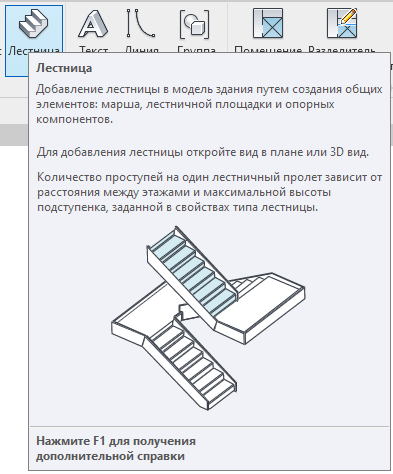
Task: Click 'Нажмите F1 для получения дополнительной справки'
Action: click(x=116, y=448)
